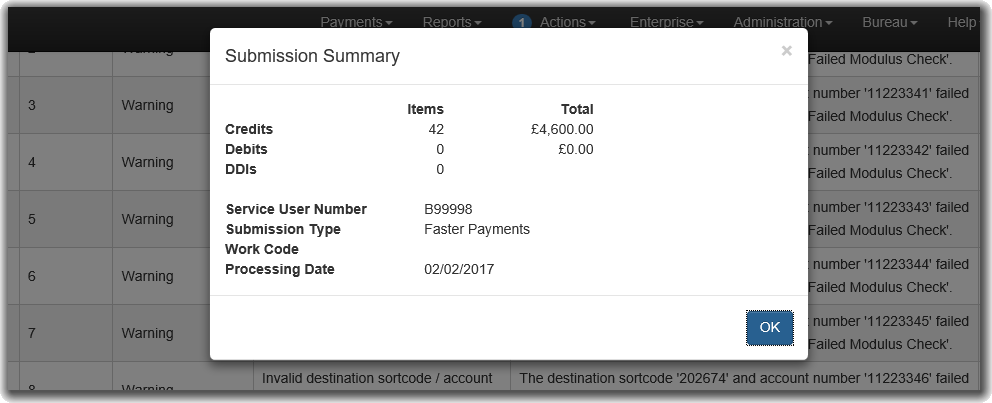Click the Credits item count 42
This screenshot has height=403, width=992.
(x=436, y=130)
